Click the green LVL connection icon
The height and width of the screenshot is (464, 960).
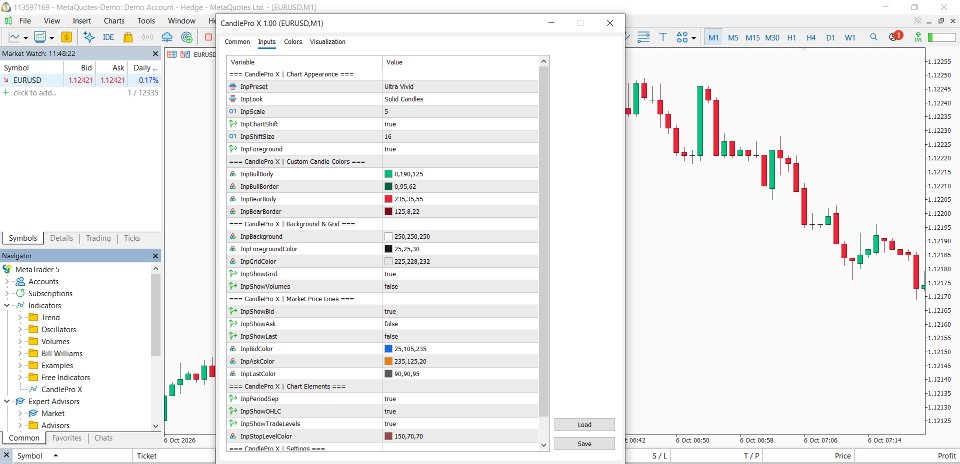pyautogui.click(x=916, y=37)
